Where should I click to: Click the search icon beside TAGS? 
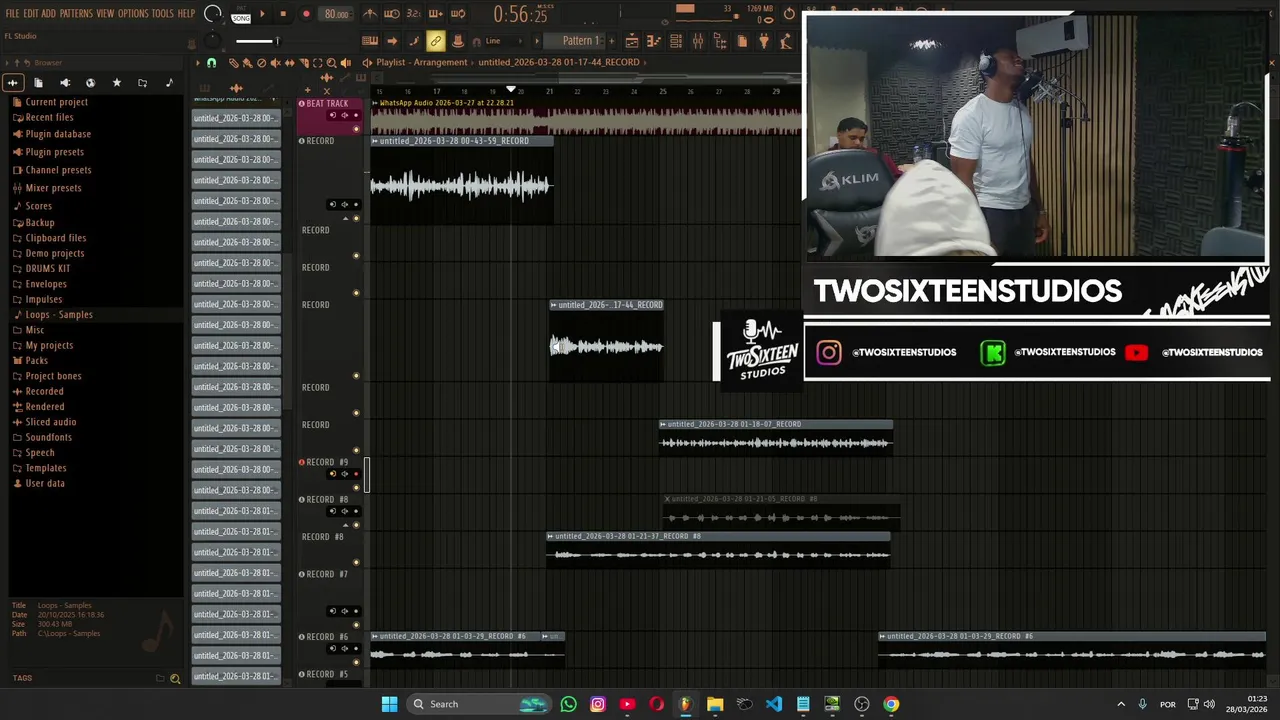(x=175, y=678)
